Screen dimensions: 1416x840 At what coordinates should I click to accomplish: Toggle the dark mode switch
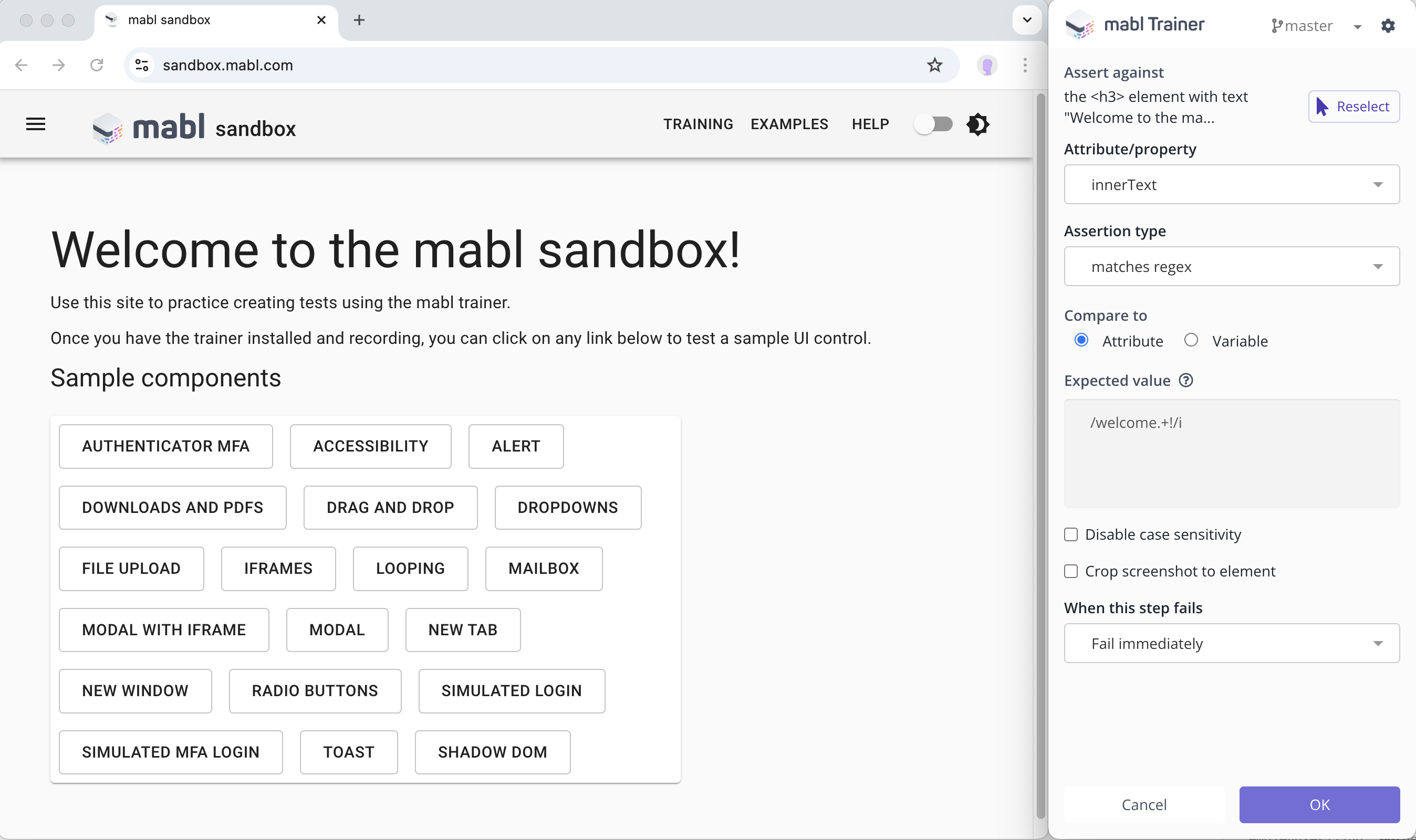click(934, 124)
